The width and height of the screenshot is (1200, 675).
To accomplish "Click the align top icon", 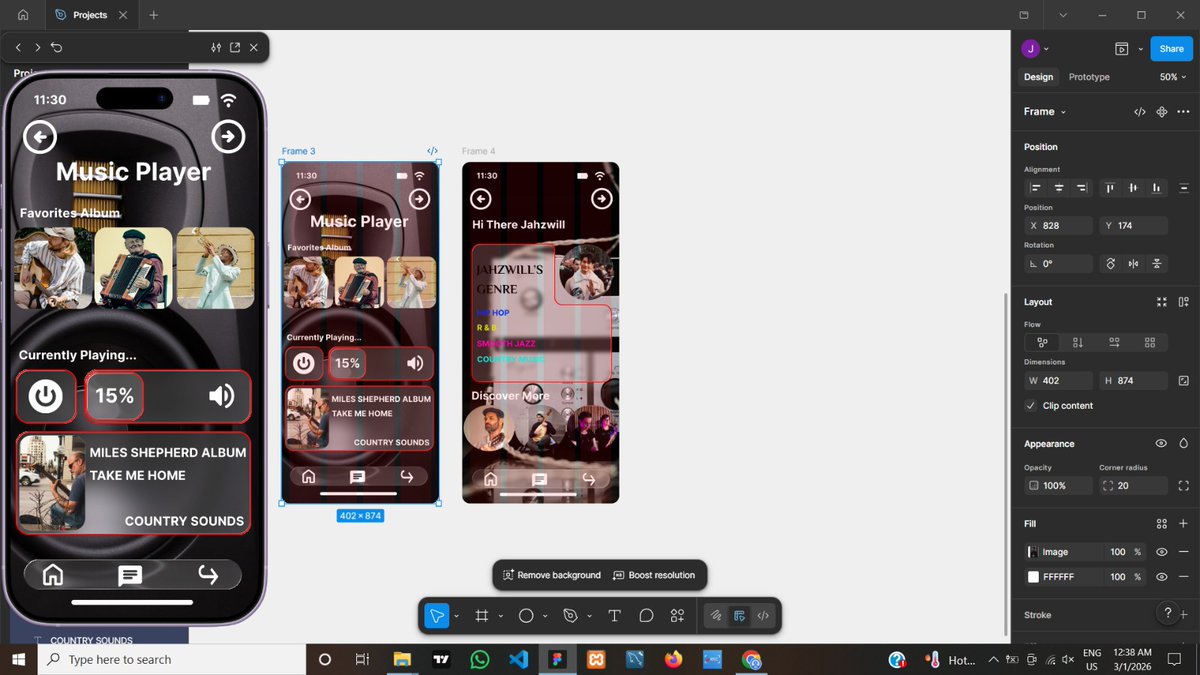I will tap(1110, 188).
